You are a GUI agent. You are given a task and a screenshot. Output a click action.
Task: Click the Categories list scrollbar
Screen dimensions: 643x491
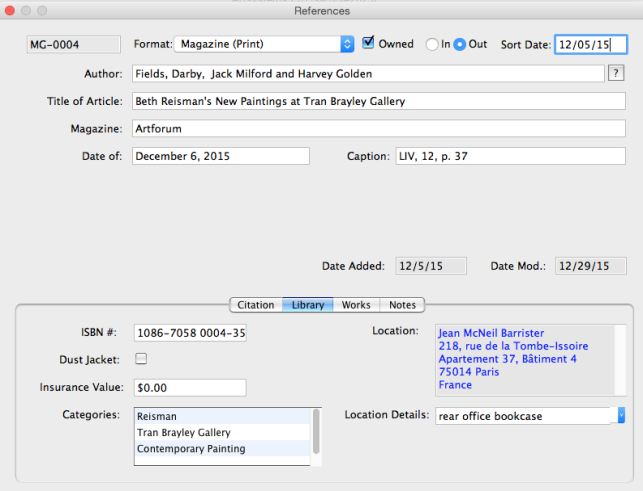[x=317, y=432]
